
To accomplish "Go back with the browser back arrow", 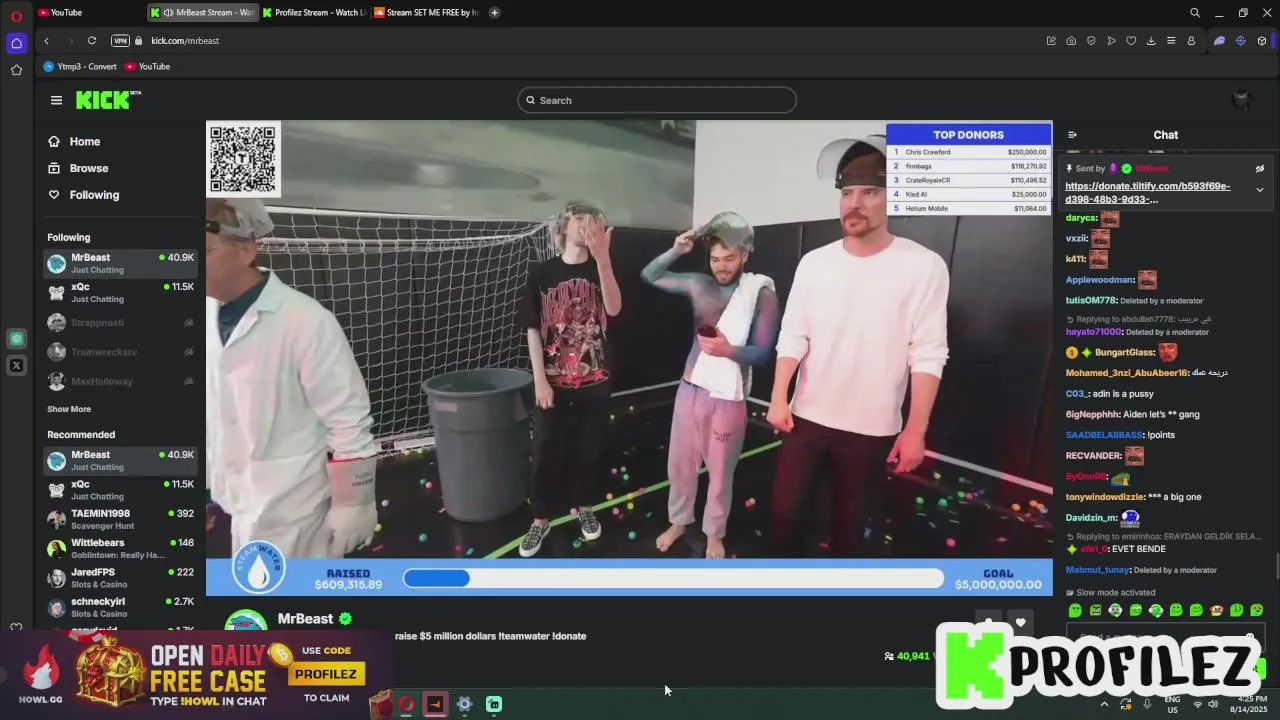I will pyautogui.click(x=46, y=41).
